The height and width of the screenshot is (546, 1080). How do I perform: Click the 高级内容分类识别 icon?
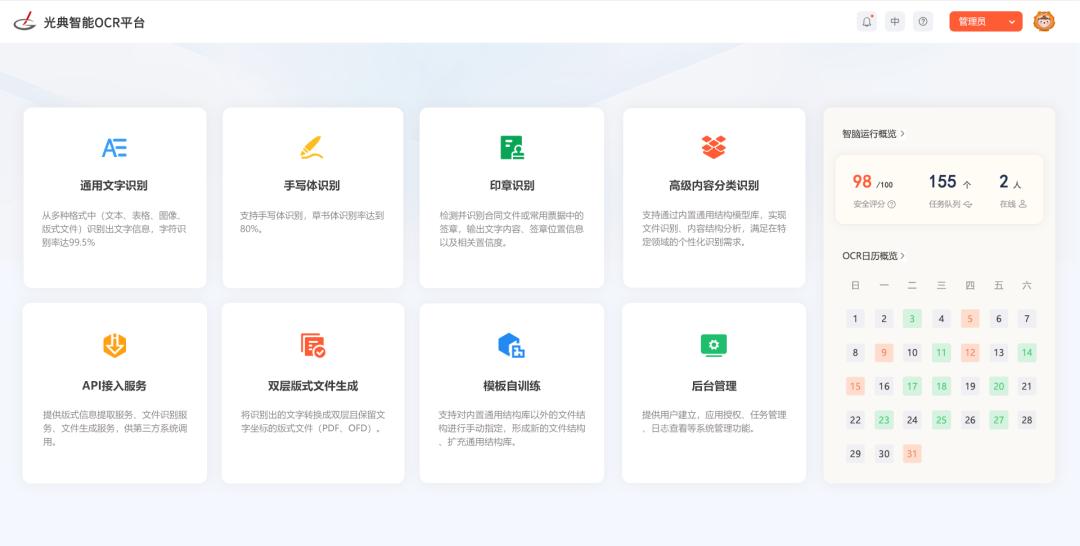(713, 148)
